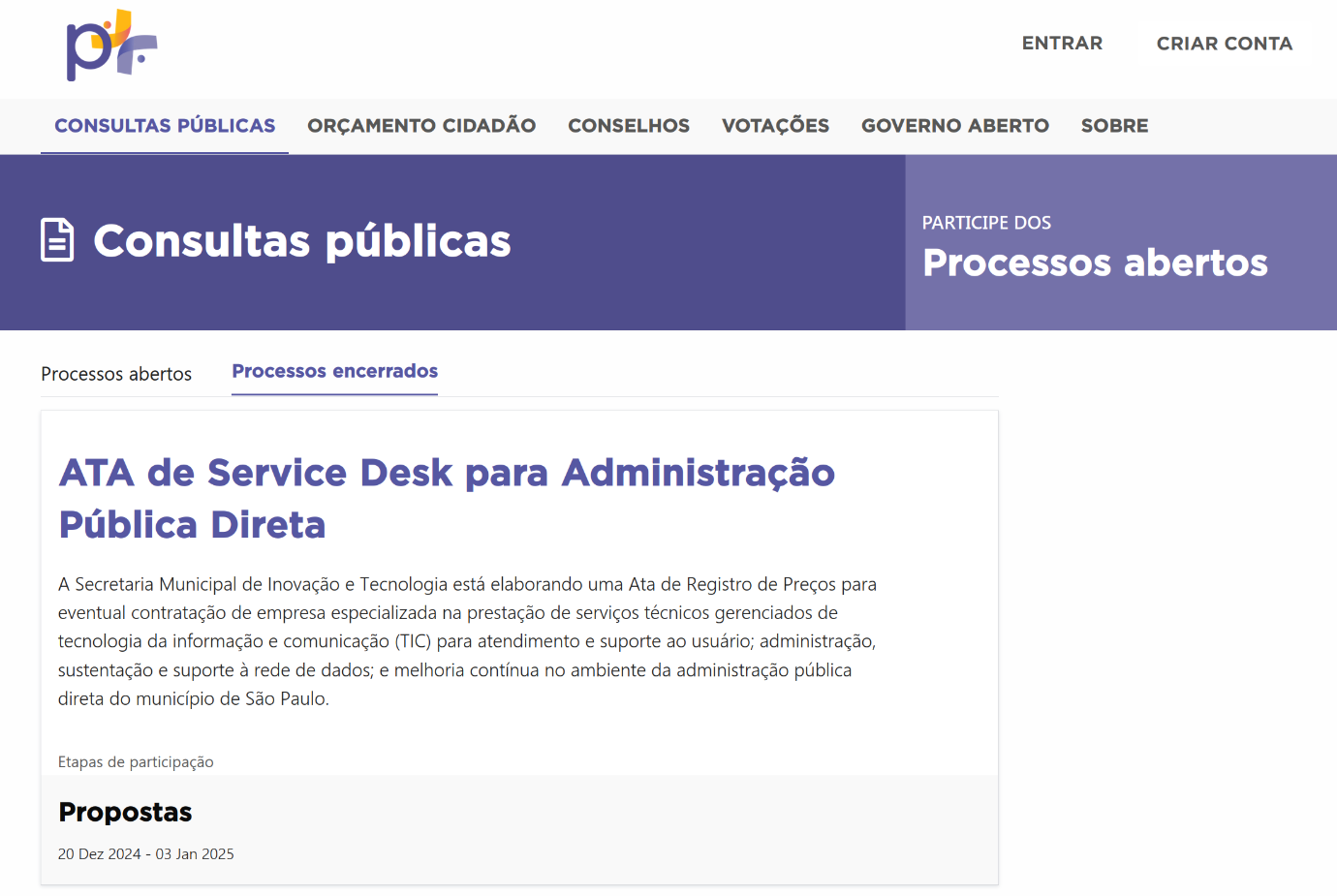Click CRIAR CONTA to register
The width and height of the screenshot is (1337, 896).
pos(1224,44)
